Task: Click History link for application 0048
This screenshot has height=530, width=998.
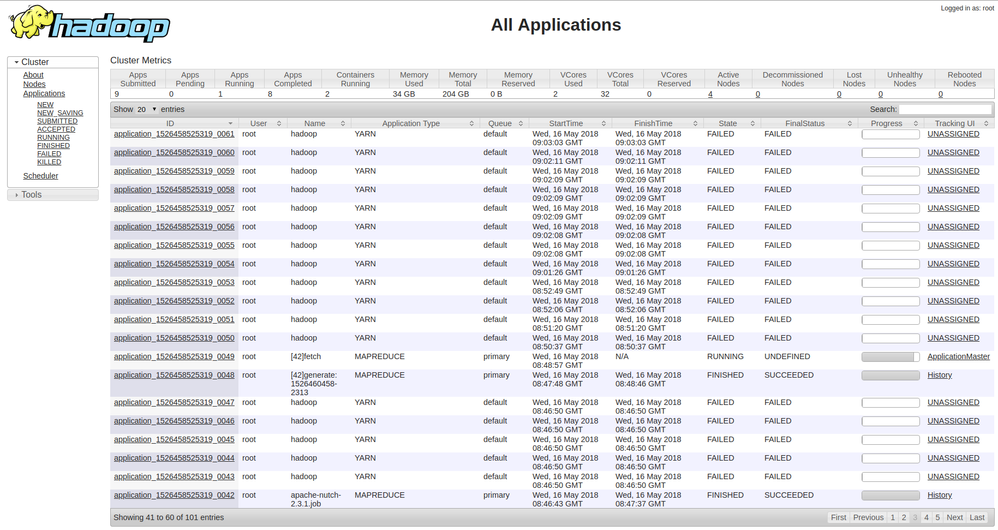Action: click(x=939, y=375)
